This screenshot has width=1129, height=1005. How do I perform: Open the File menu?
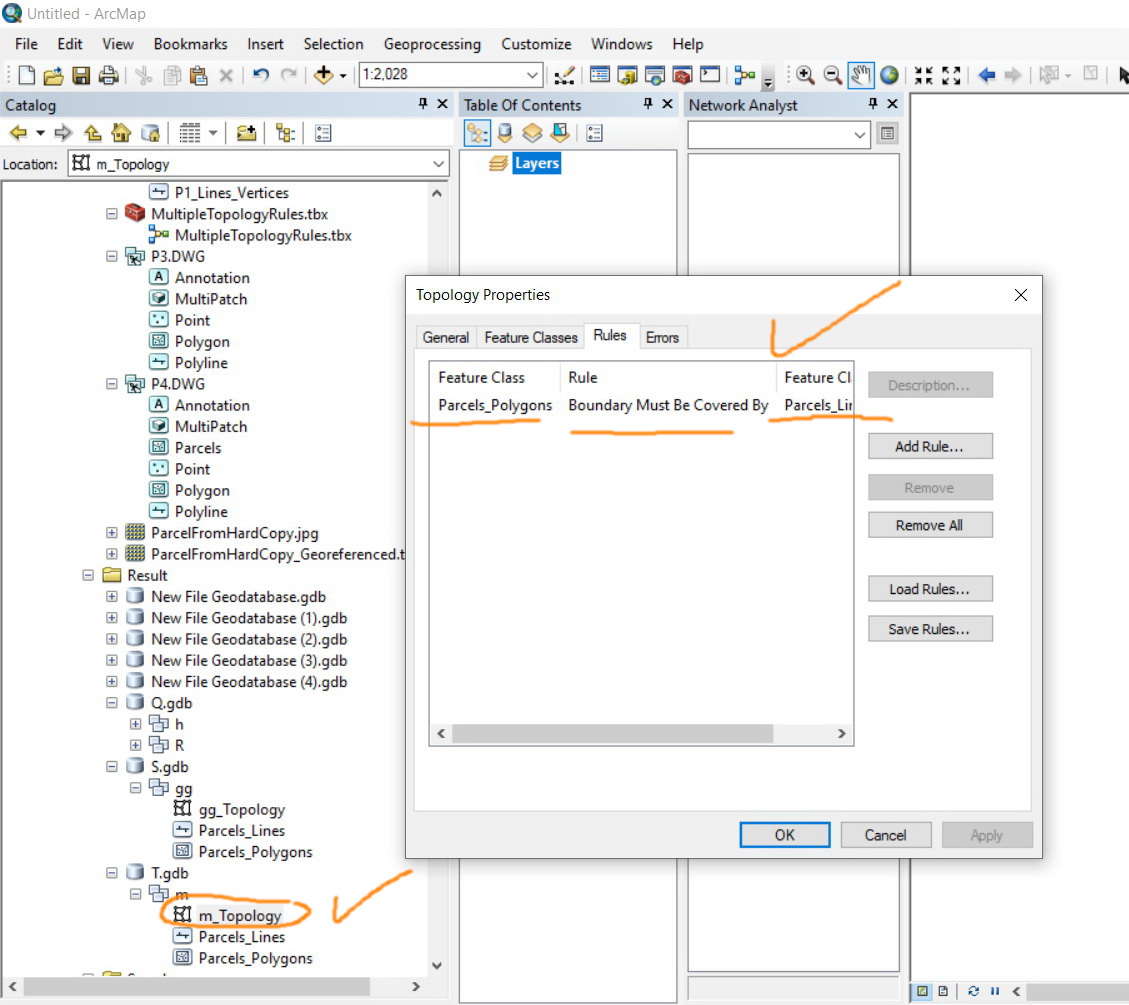tap(26, 44)
